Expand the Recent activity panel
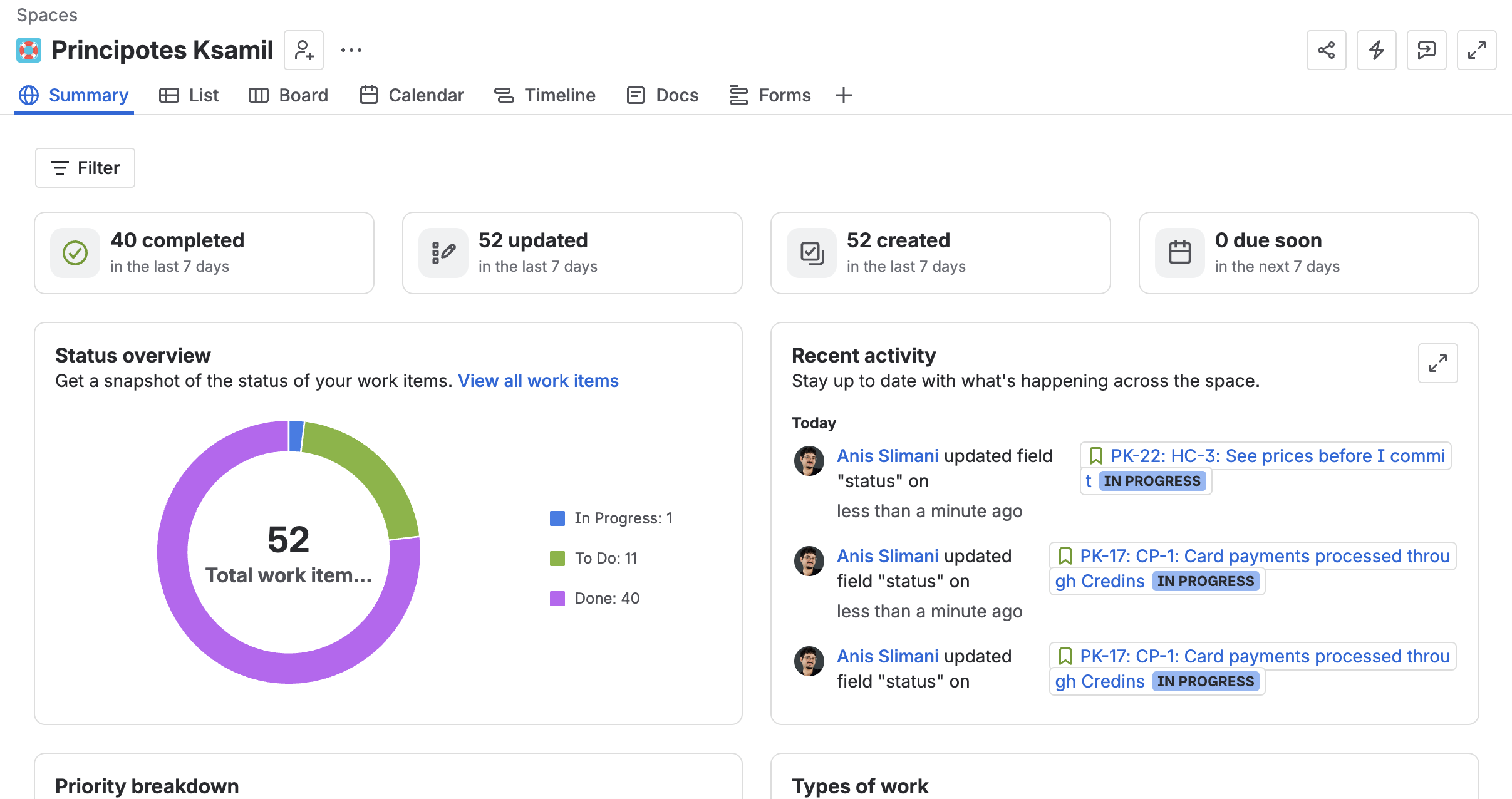This screenshot has height=799, width=1512. (1438, 363)
